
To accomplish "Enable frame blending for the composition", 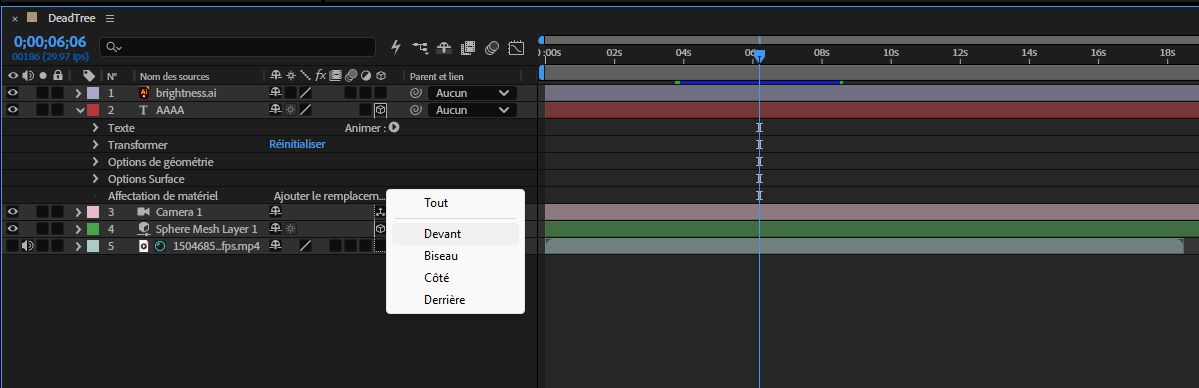I will pos(469,47).
